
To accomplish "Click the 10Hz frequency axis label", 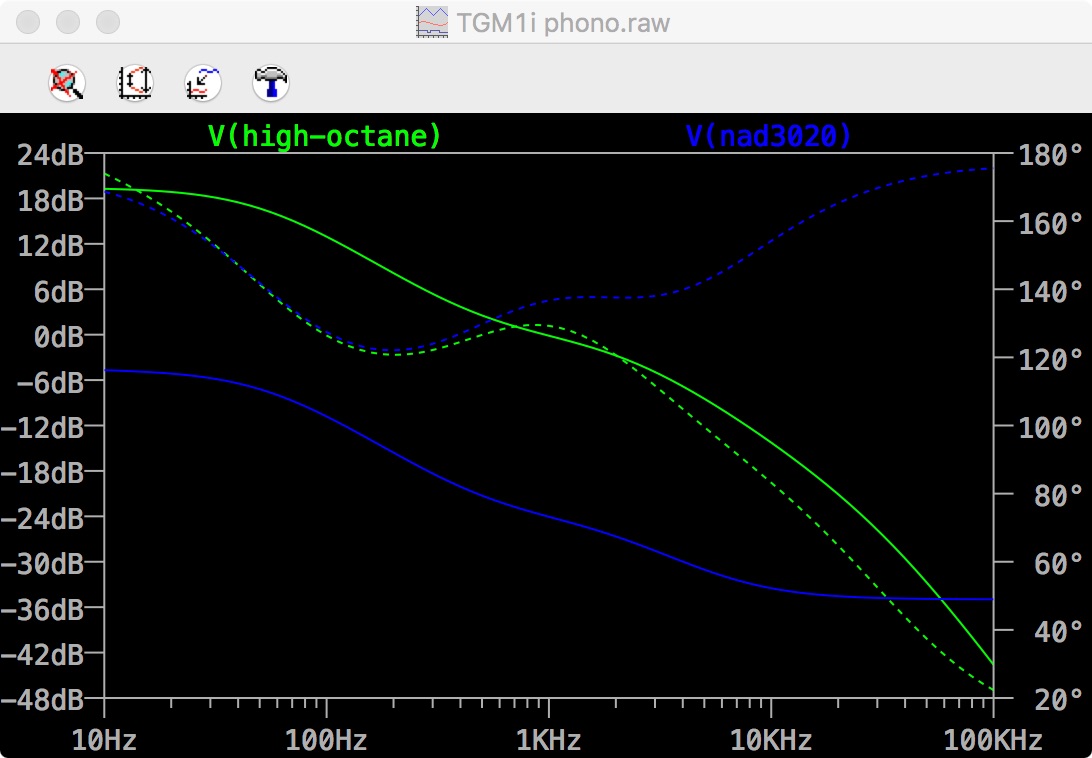I will click(104, 740).
